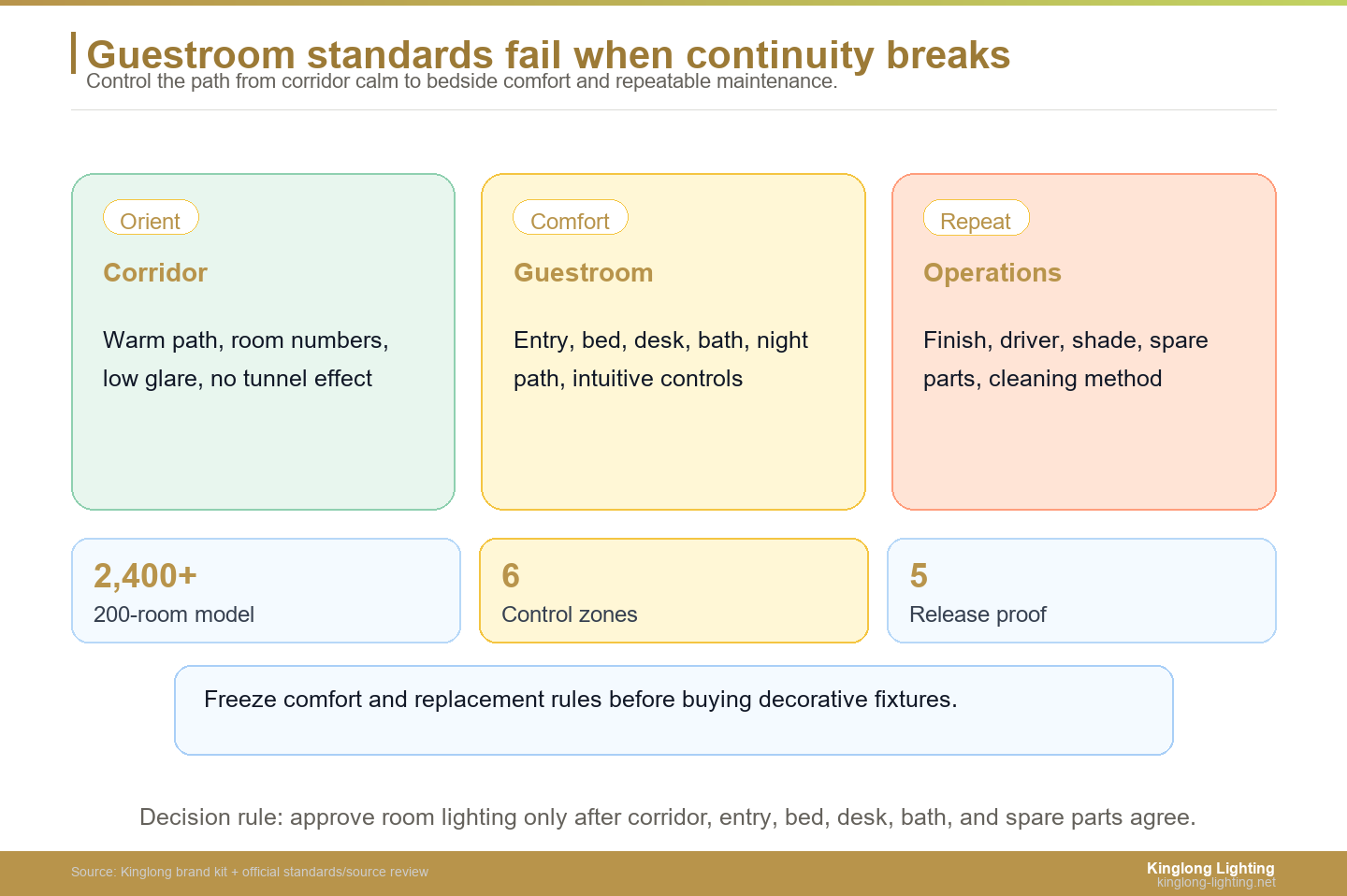Click the 200-room model label
Screen dimensions: 1347x896
[174, 614]
